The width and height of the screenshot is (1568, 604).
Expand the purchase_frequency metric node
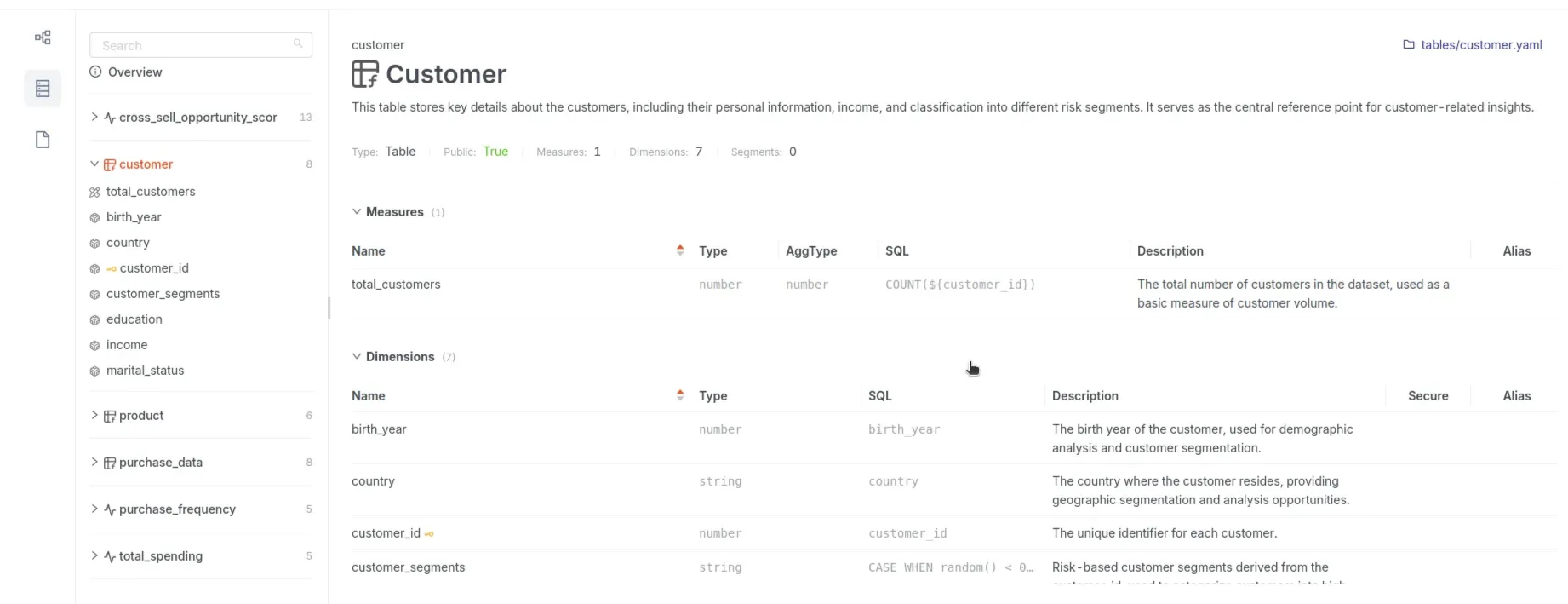point(94,509)
